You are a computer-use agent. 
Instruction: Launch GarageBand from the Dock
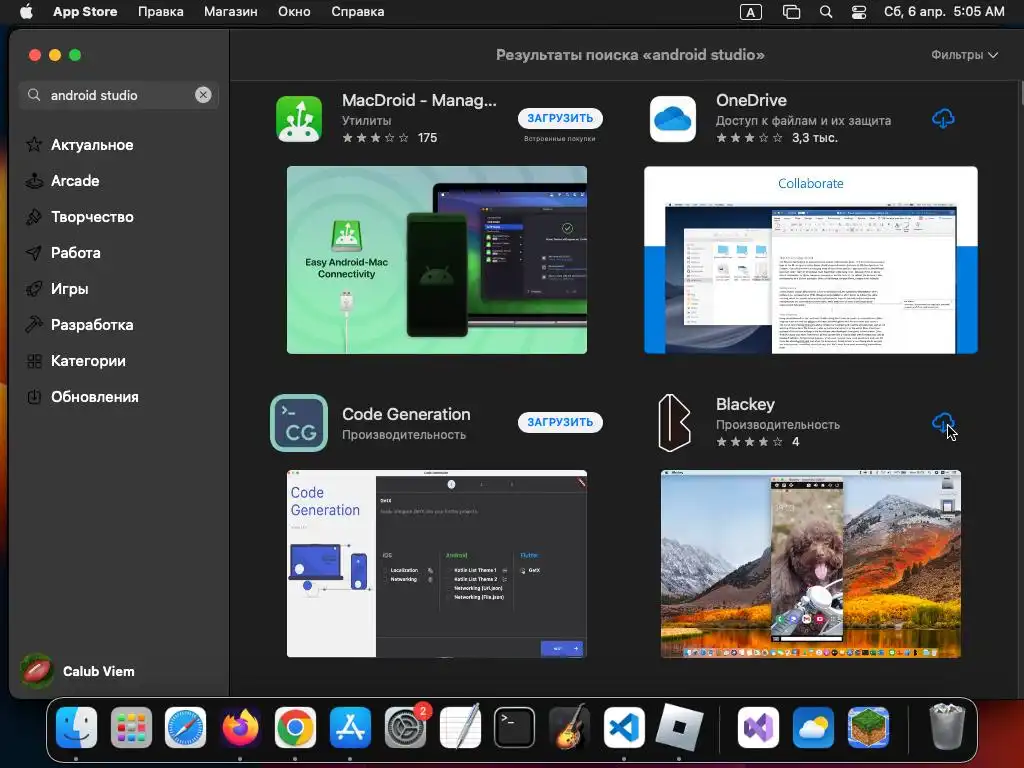coord(569,727)
